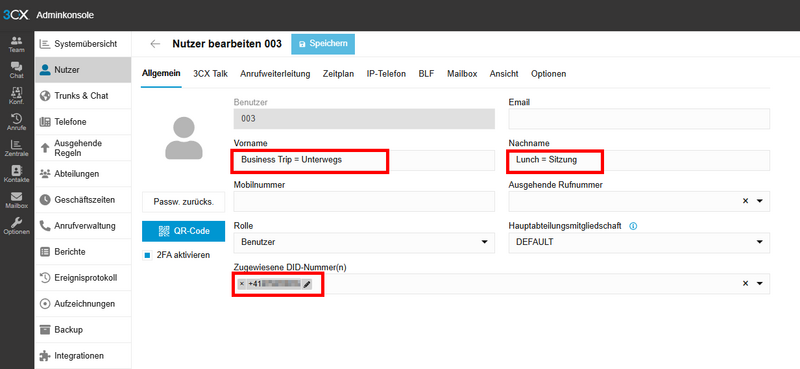Click the user avatar placeholder
800x369 pixels.
pos(184,137)
